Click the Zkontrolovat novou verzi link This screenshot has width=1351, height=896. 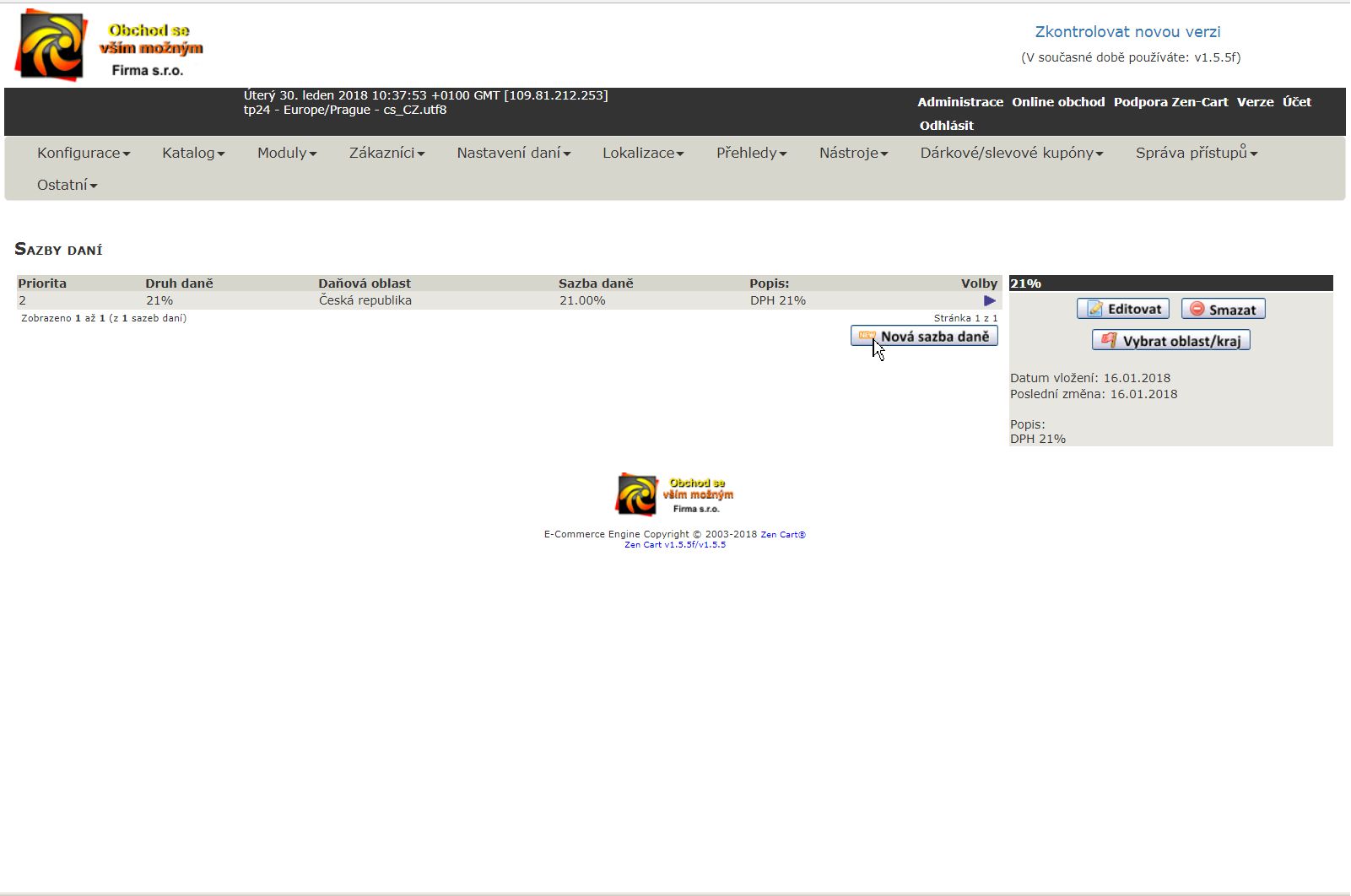1127,32
